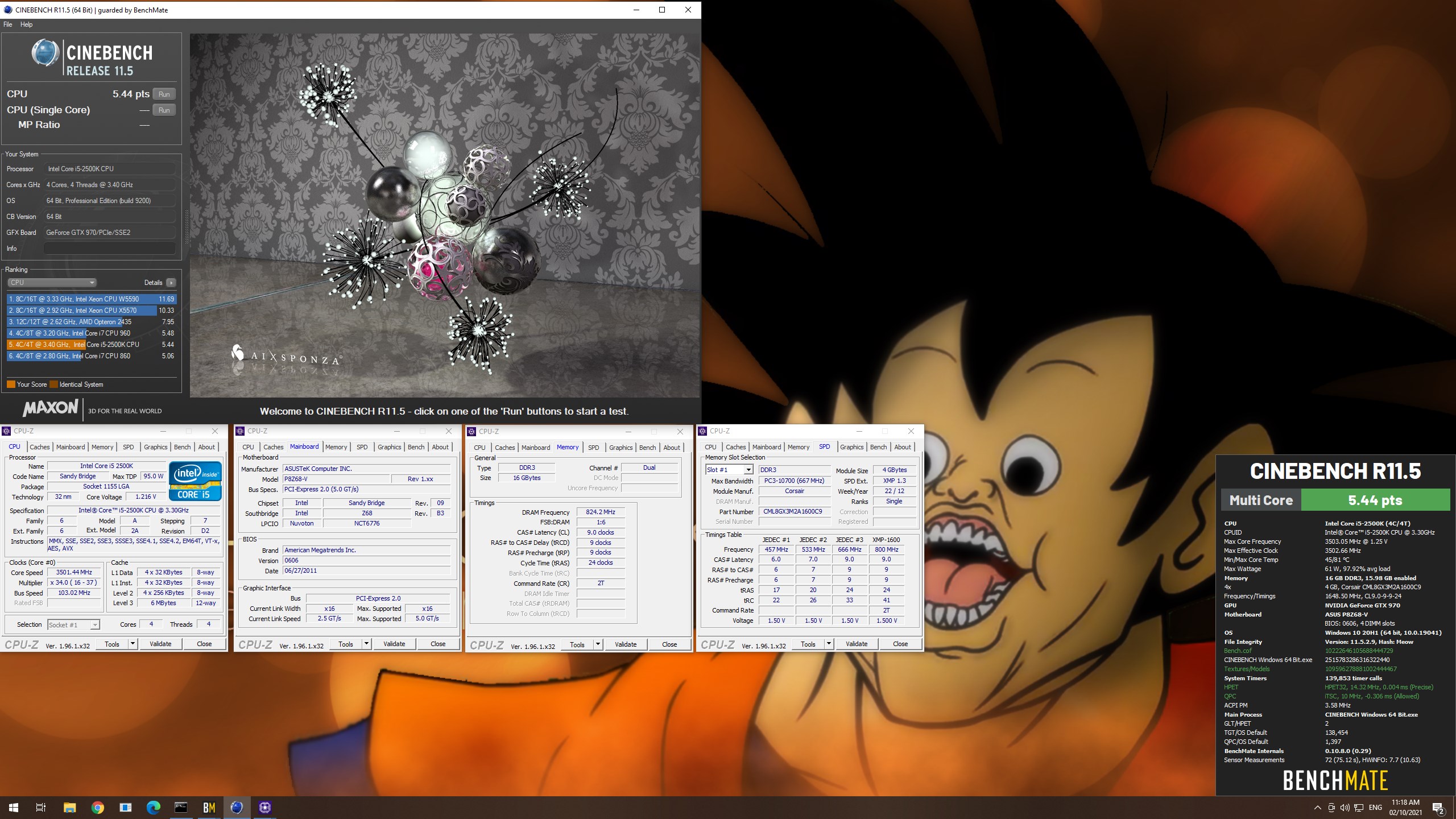Show hidden system tray icons
Image resolution: width=1456 pixels, height=819 pixels.
[x=1317, y=807]
